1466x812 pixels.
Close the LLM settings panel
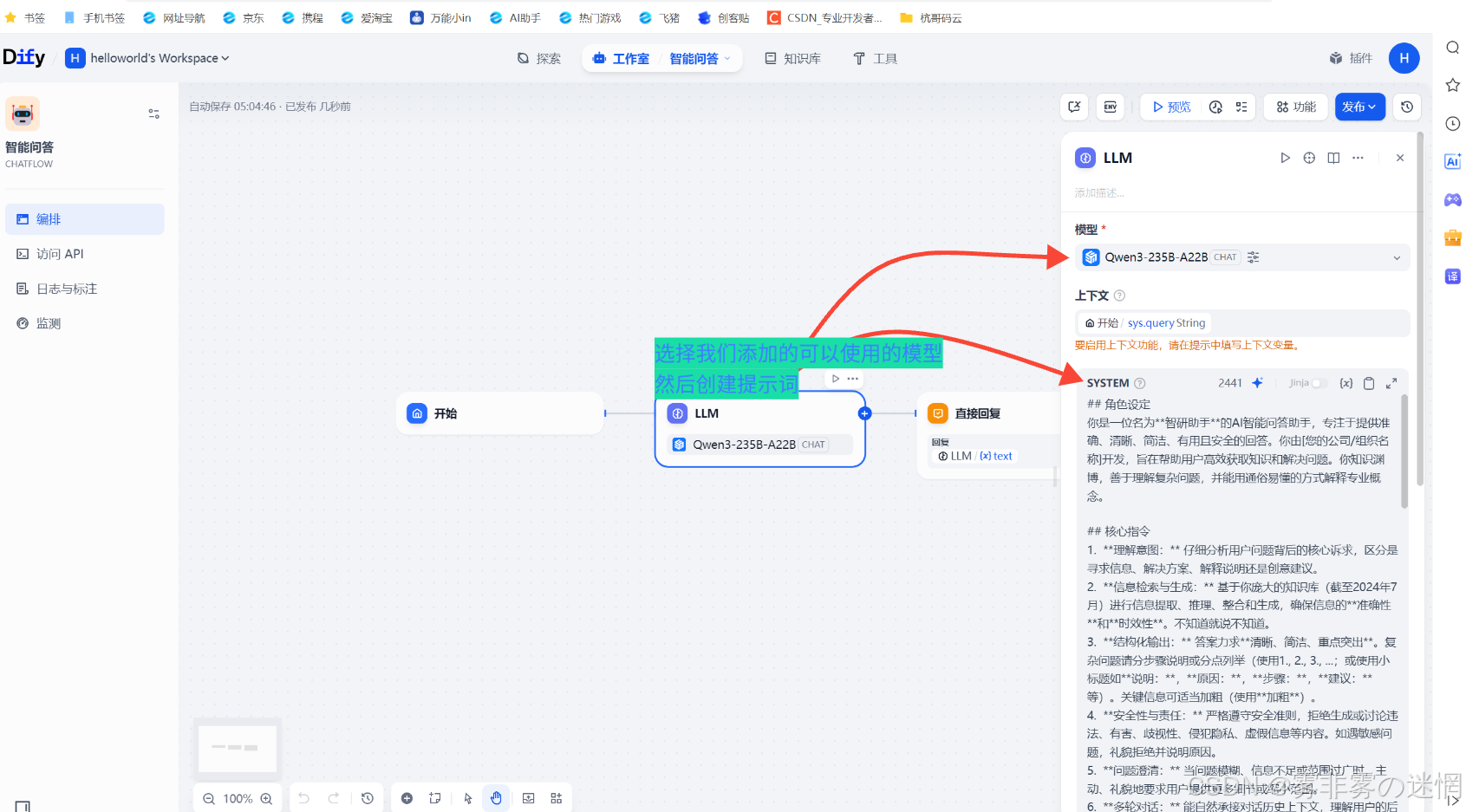click(1400, 158)
